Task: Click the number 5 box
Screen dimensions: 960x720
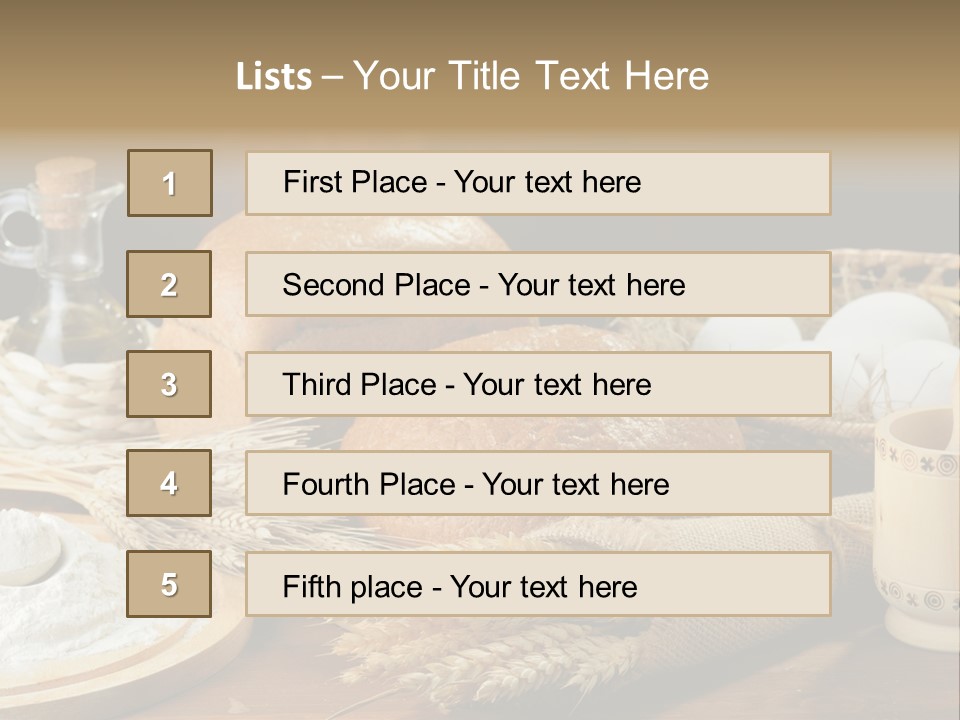Action: tap(169, 584)
